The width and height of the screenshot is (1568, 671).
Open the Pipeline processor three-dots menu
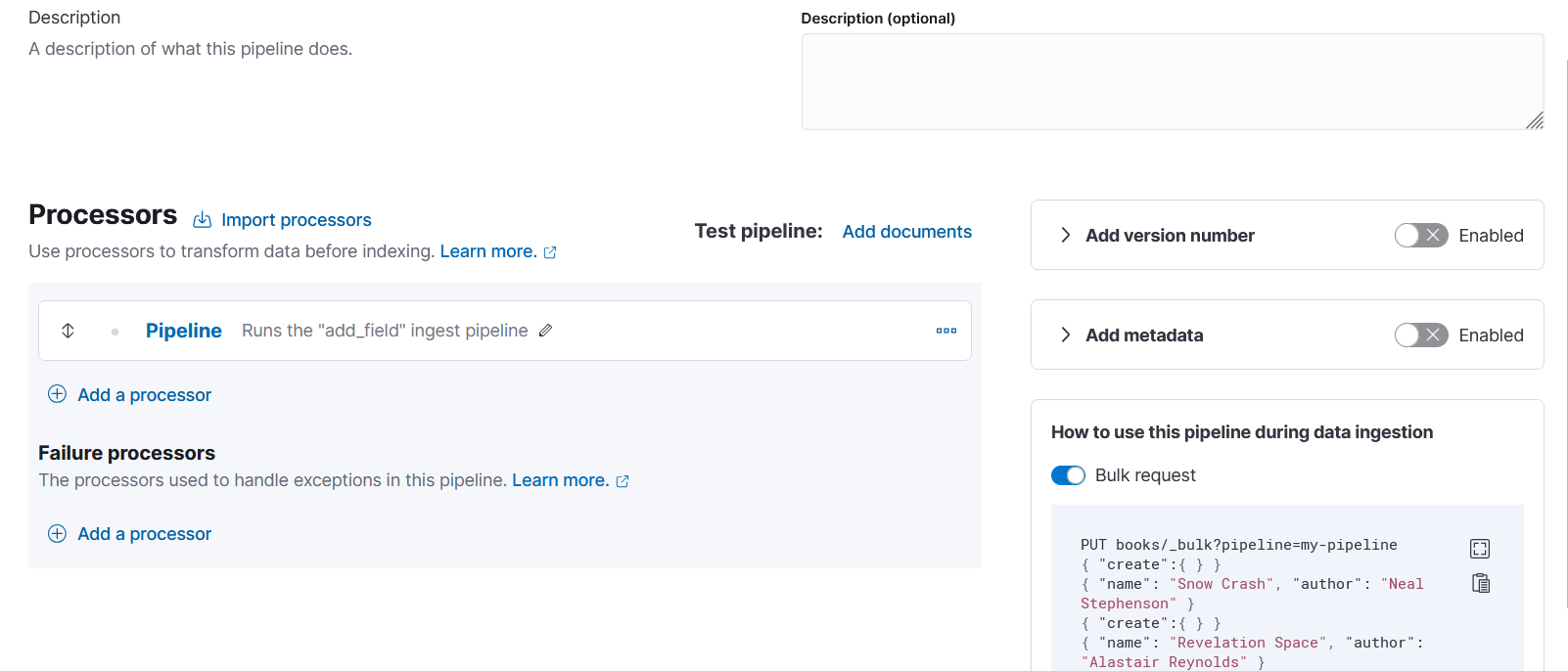945,331
